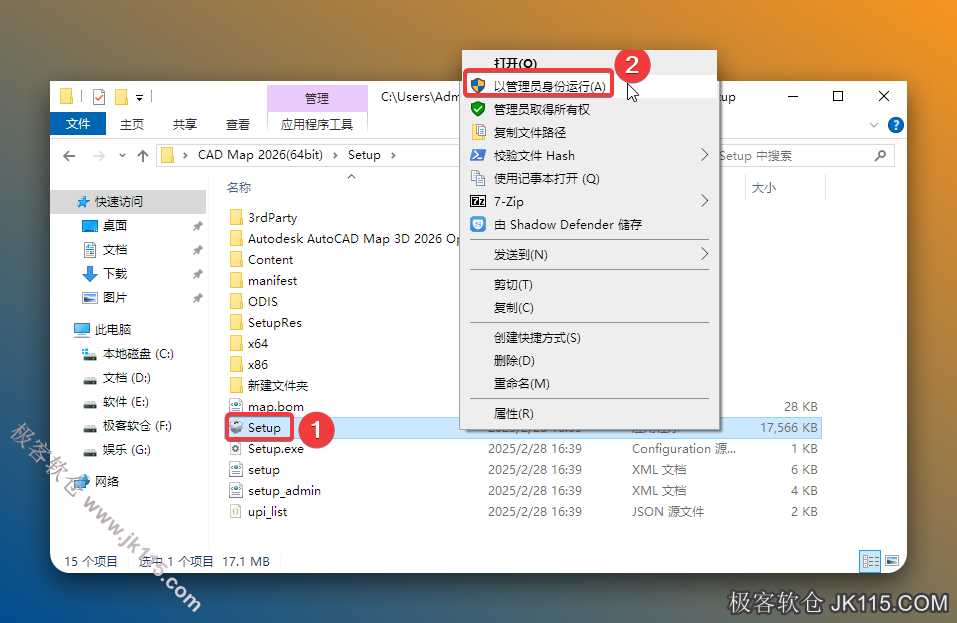Viewport: 957px width, 623px height.
Task: Select the map.bom file
Action: 275,406
